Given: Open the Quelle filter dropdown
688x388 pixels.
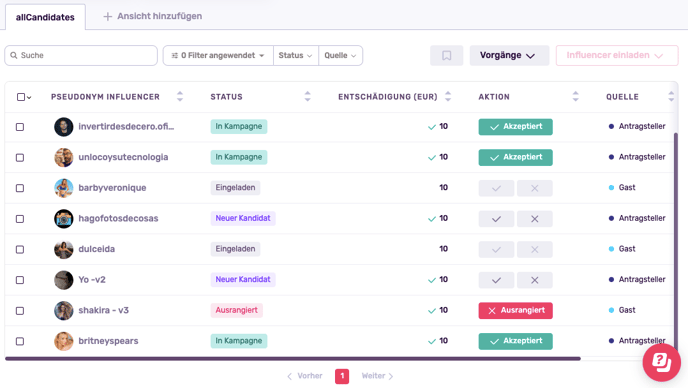Looking at the screenshot, I should pyautogui.click(x=340, y=55).
